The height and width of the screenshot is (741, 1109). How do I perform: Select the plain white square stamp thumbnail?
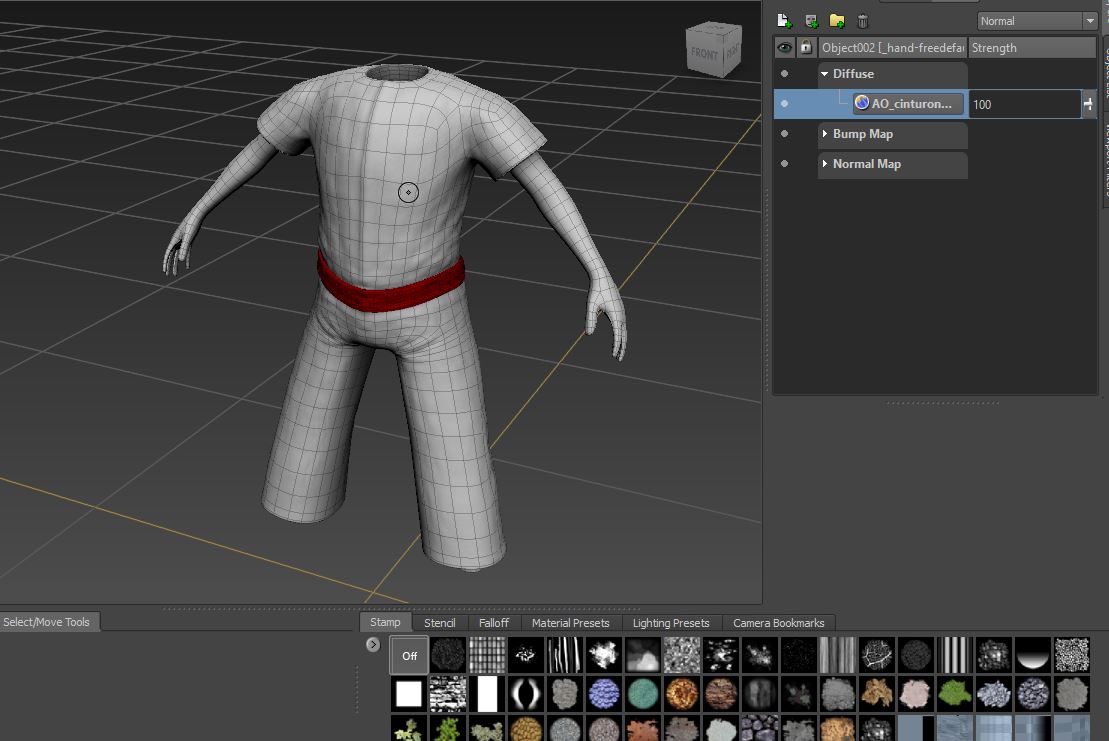tap(409, 693)
